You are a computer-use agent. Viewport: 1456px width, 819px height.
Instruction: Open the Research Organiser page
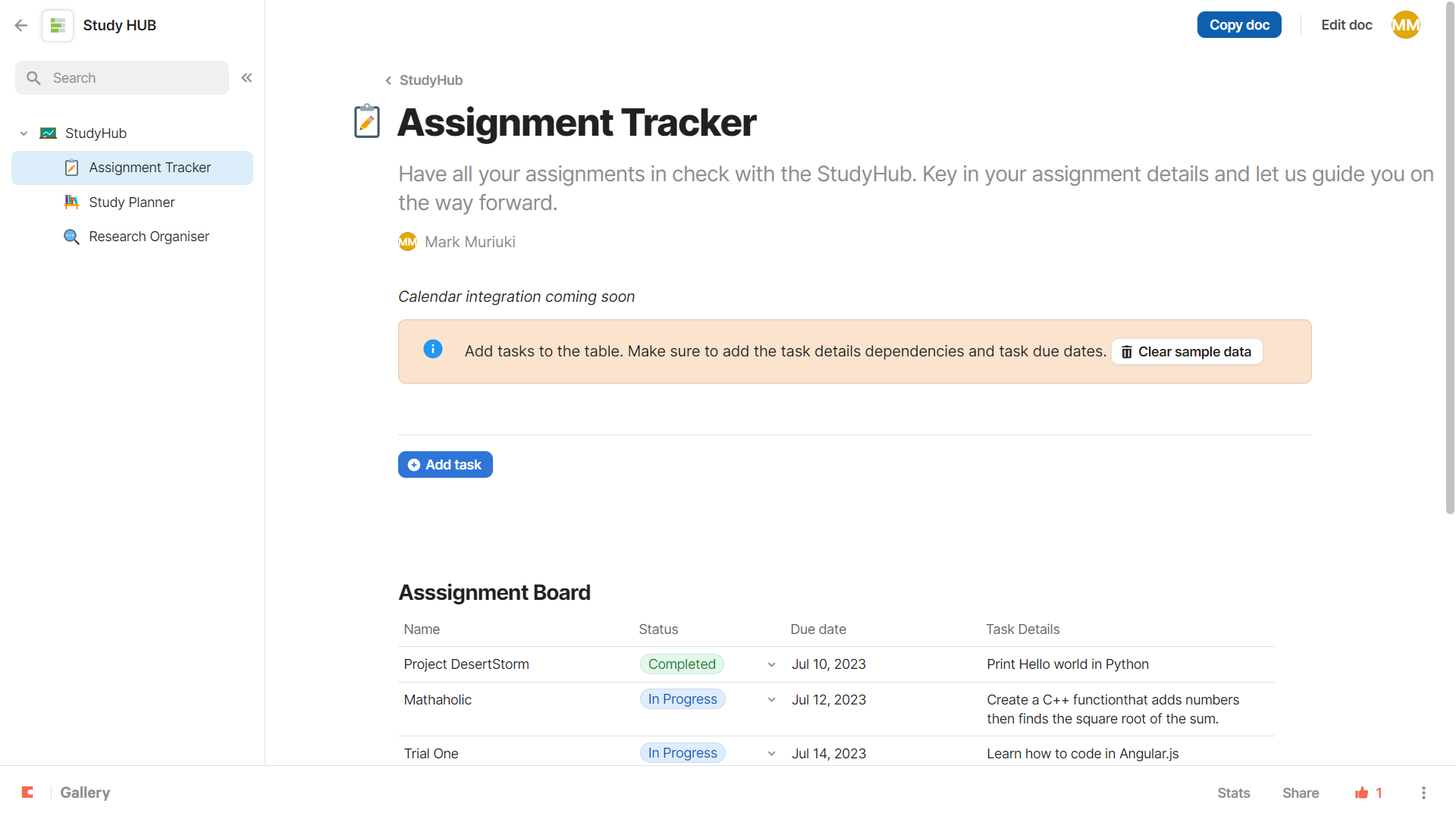[149, 237]
